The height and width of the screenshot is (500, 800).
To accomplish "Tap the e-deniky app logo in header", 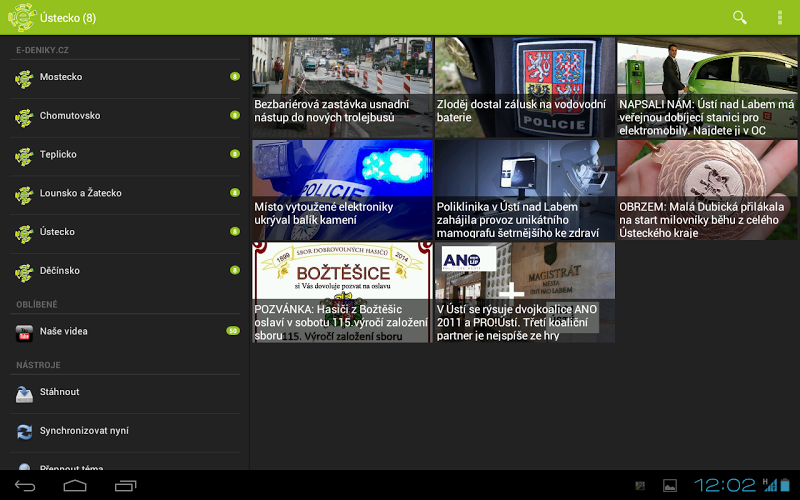I will (22, 17).
